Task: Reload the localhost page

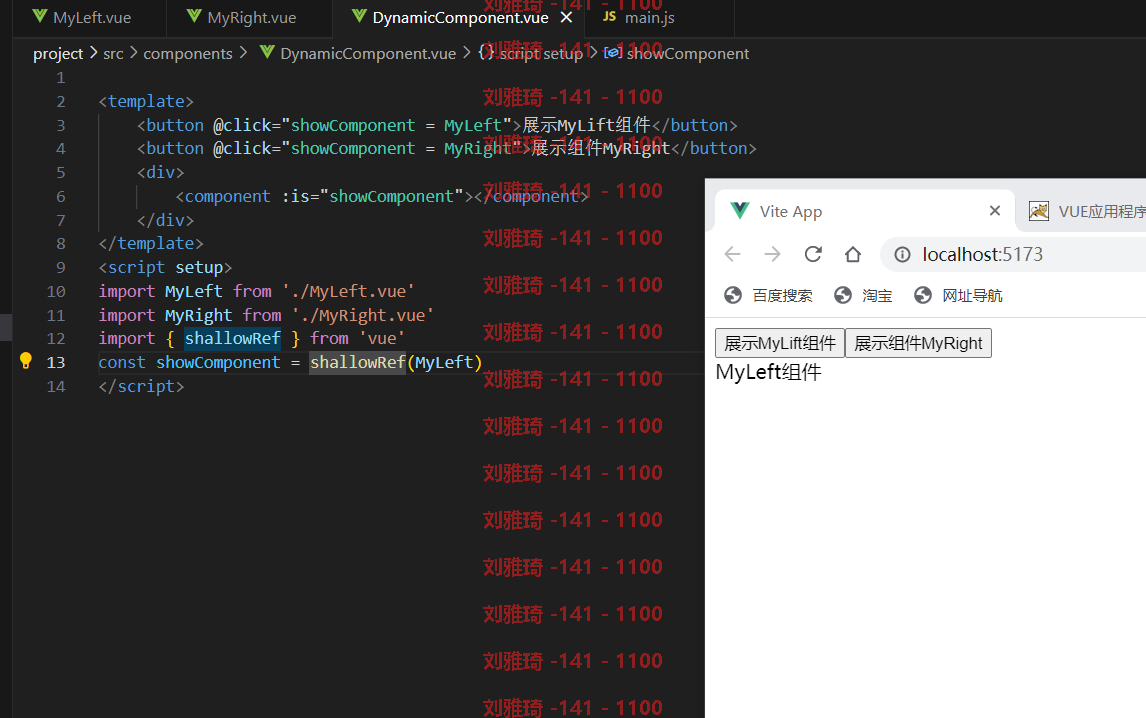Action: tap(813, 254)
